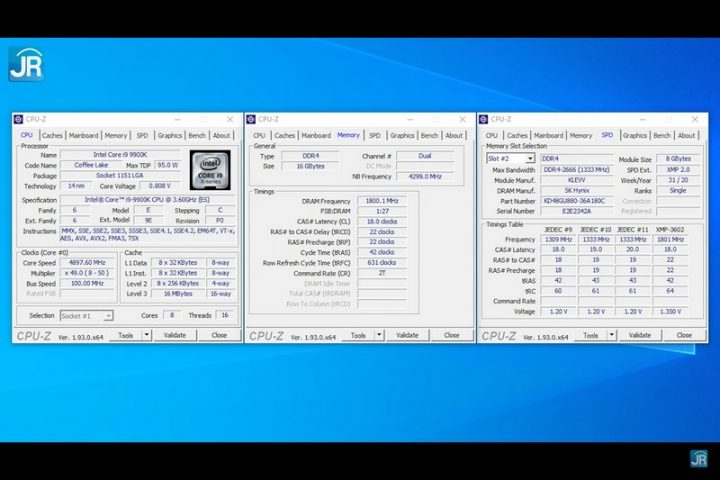This screenshot has height=480, width=720.
Task: Click the Tools button in the right CPU-Z window
Action: point(591,335)
